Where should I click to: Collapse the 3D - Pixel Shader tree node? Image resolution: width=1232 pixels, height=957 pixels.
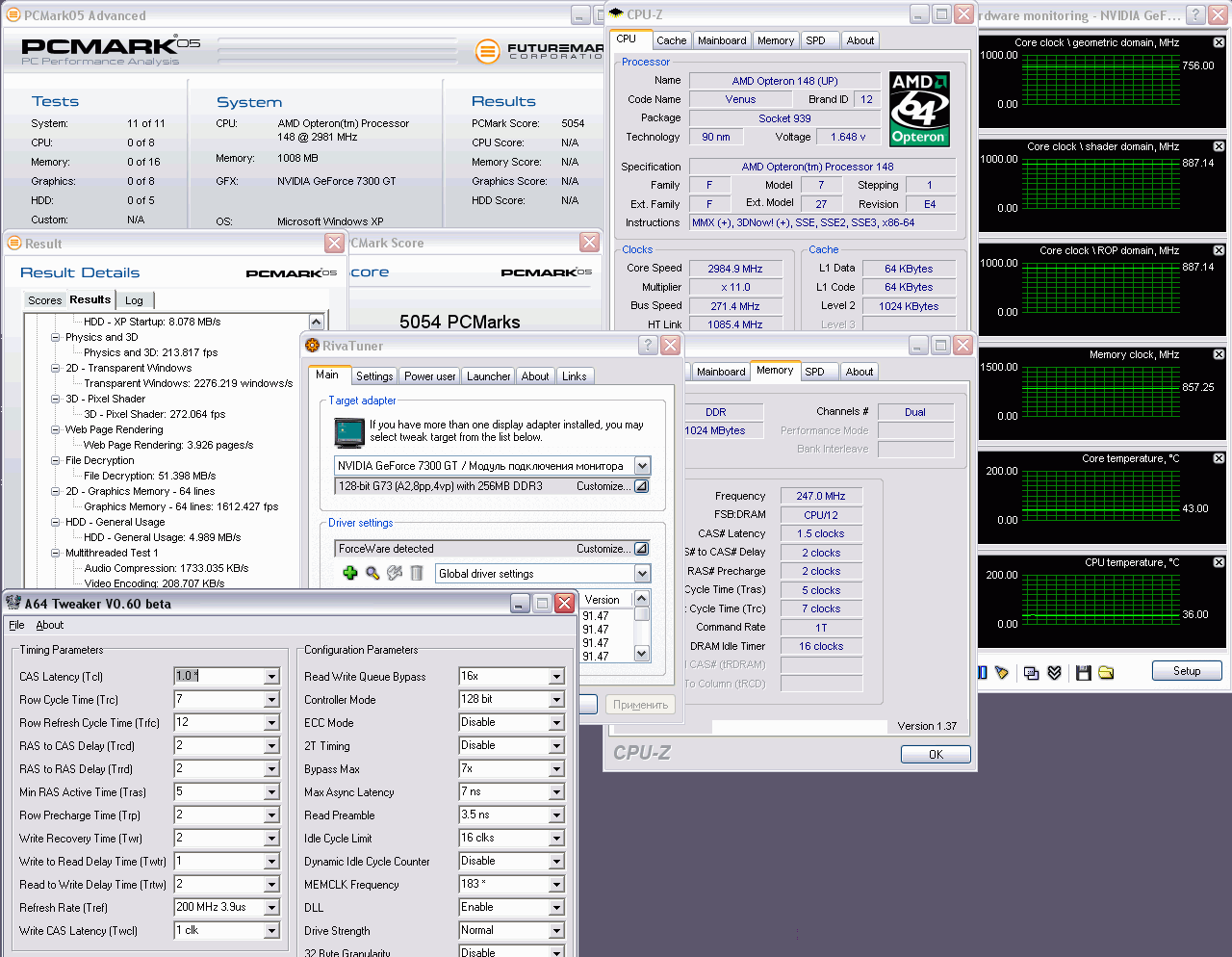[x=56, y=399]
